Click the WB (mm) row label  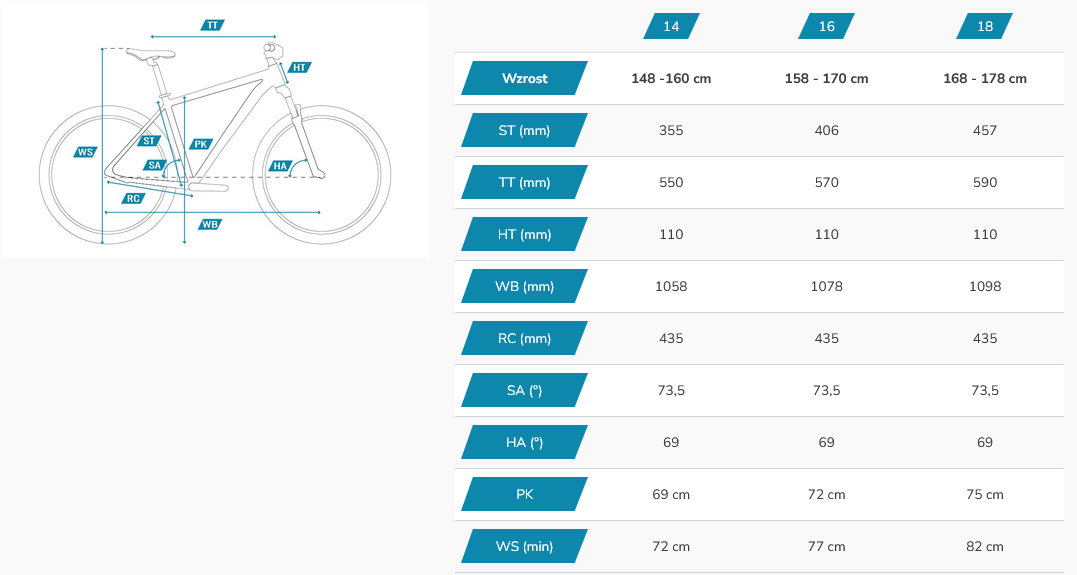524,286
